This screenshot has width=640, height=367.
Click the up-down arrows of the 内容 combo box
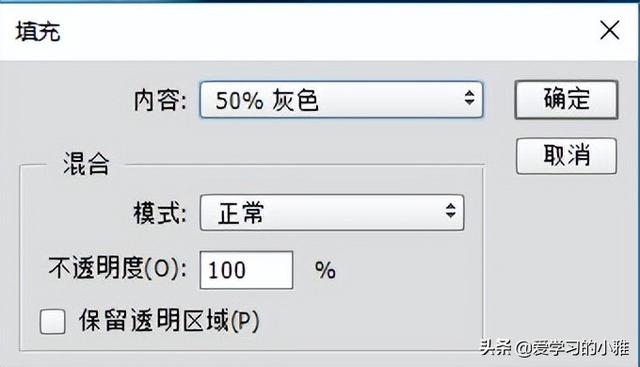pyautogui.click(x=469, y=98)
